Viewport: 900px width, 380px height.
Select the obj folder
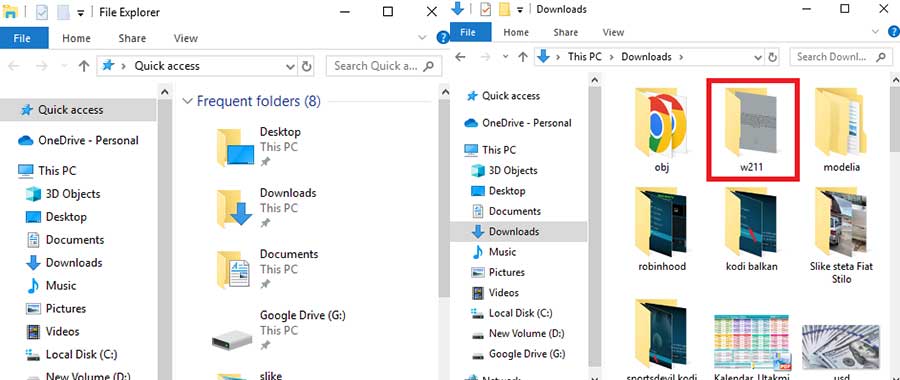[x=662, y=130]
